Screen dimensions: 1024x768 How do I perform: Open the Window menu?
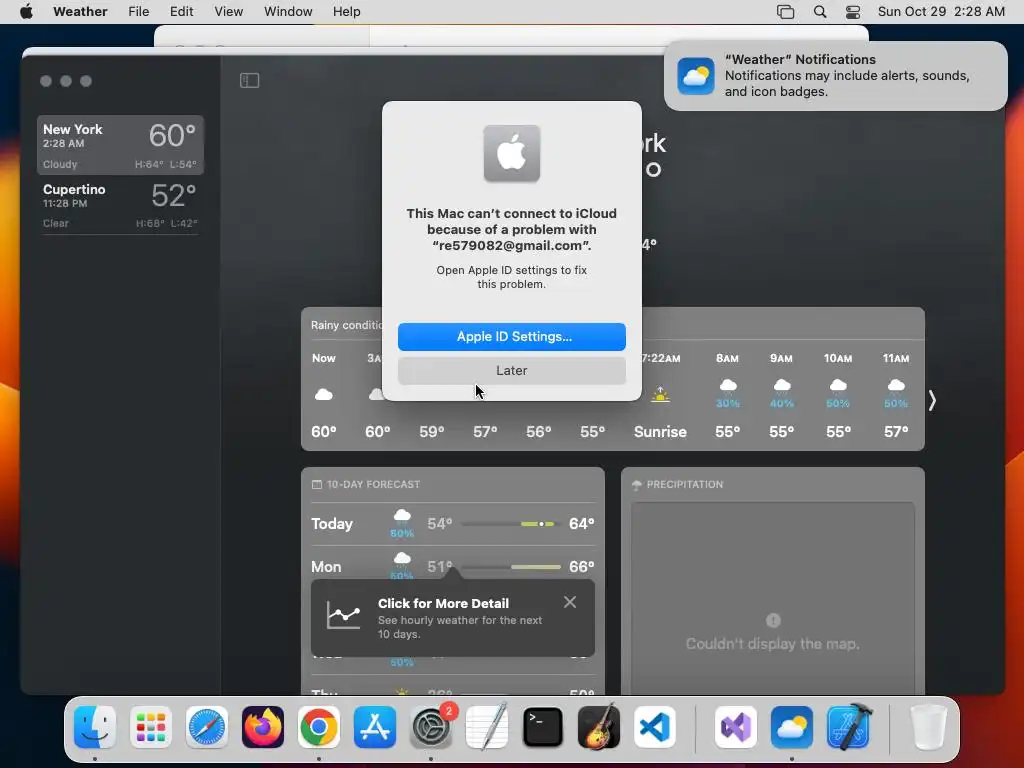click(288, 12)
